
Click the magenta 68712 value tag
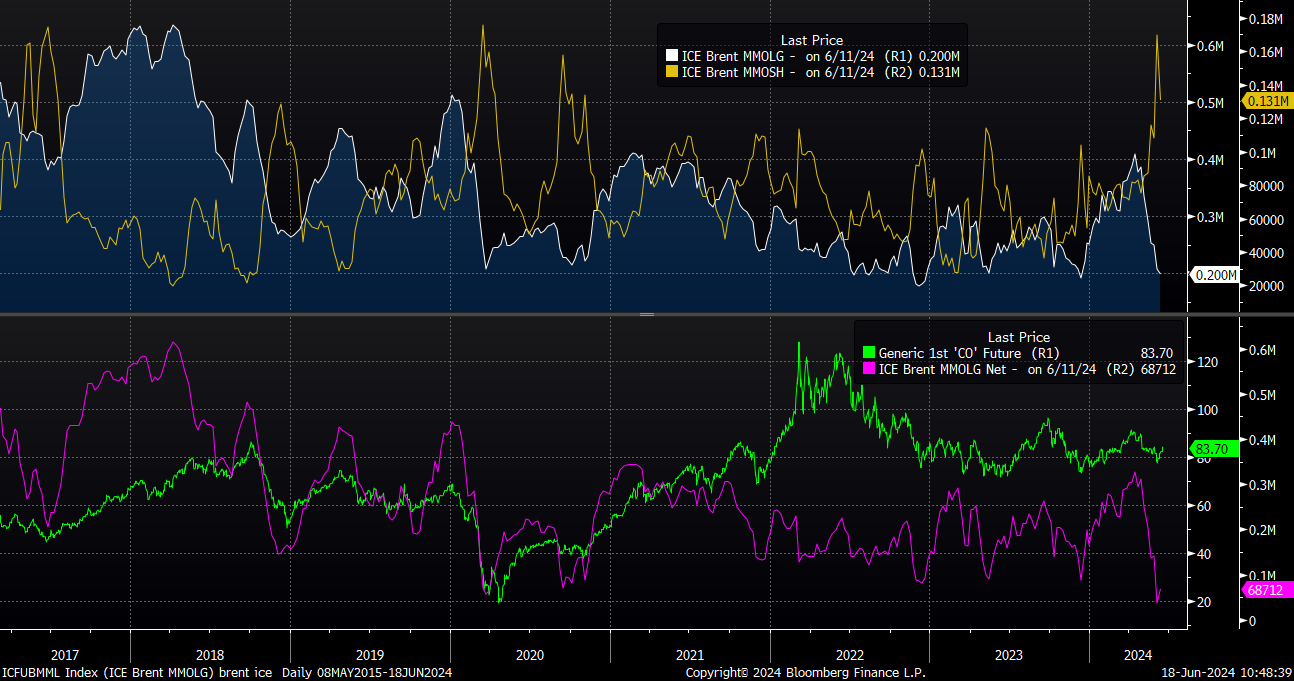coord(1265,591)
